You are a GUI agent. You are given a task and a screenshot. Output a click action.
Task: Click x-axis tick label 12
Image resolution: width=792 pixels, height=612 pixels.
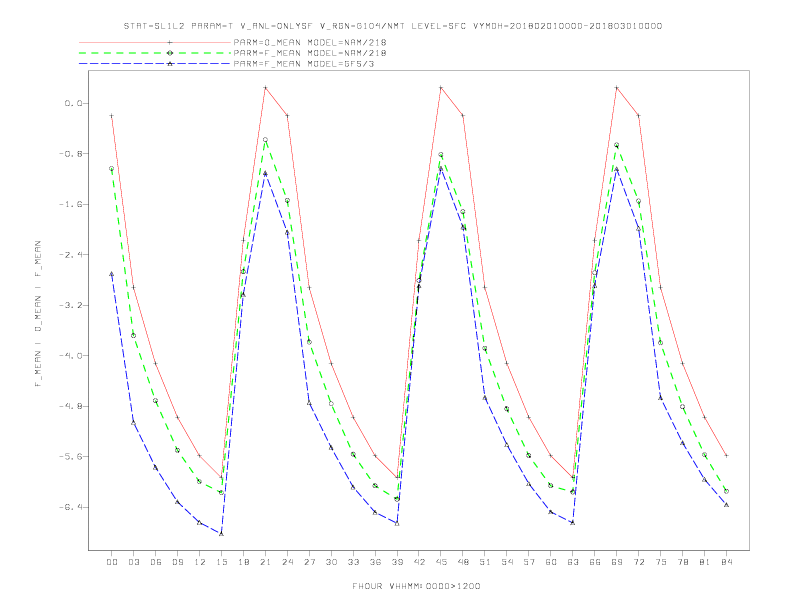pos(200,562)
